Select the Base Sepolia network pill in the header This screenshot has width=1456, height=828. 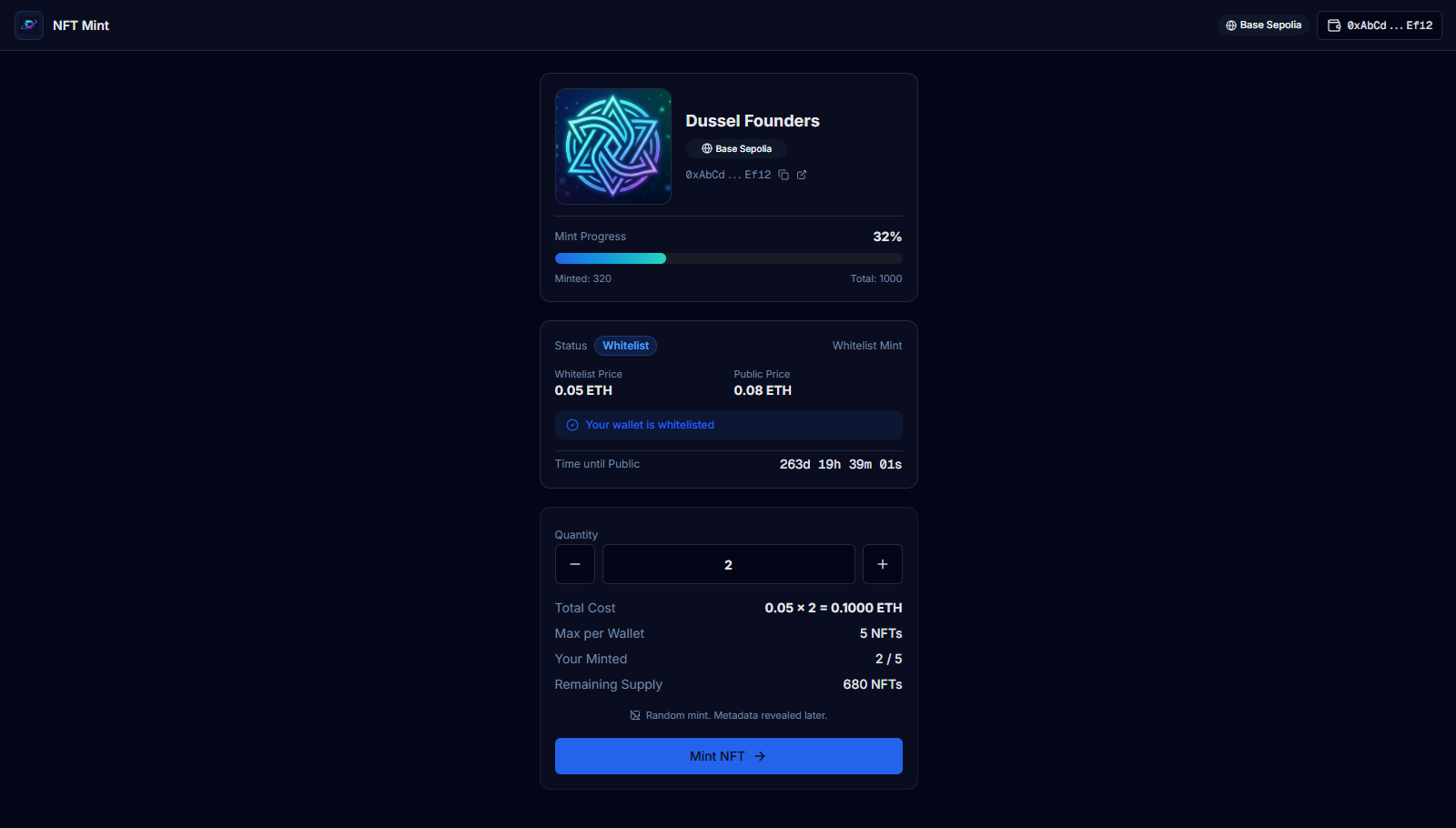click(1263, 25)
